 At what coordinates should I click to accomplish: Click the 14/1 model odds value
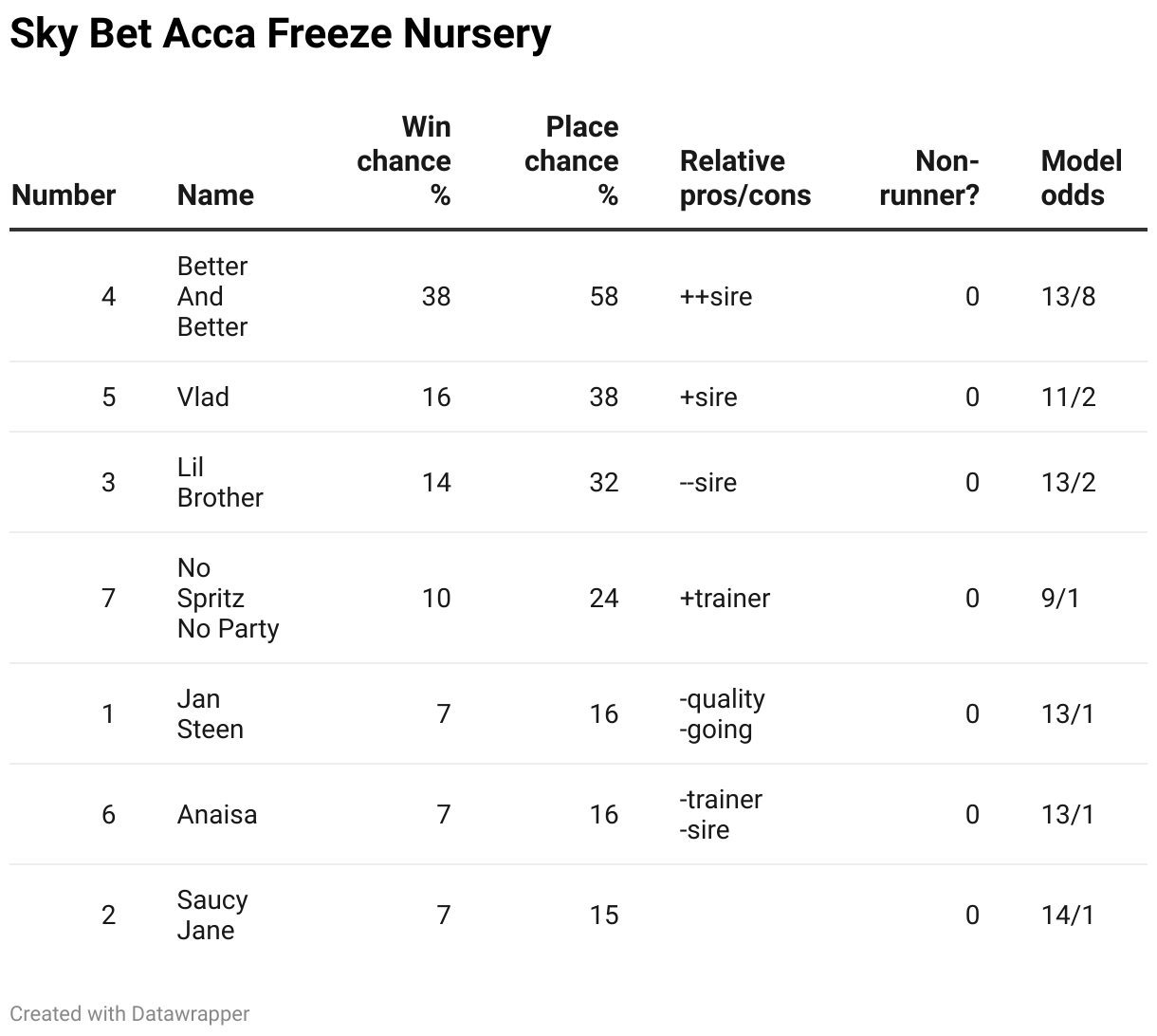point(1068,915)
